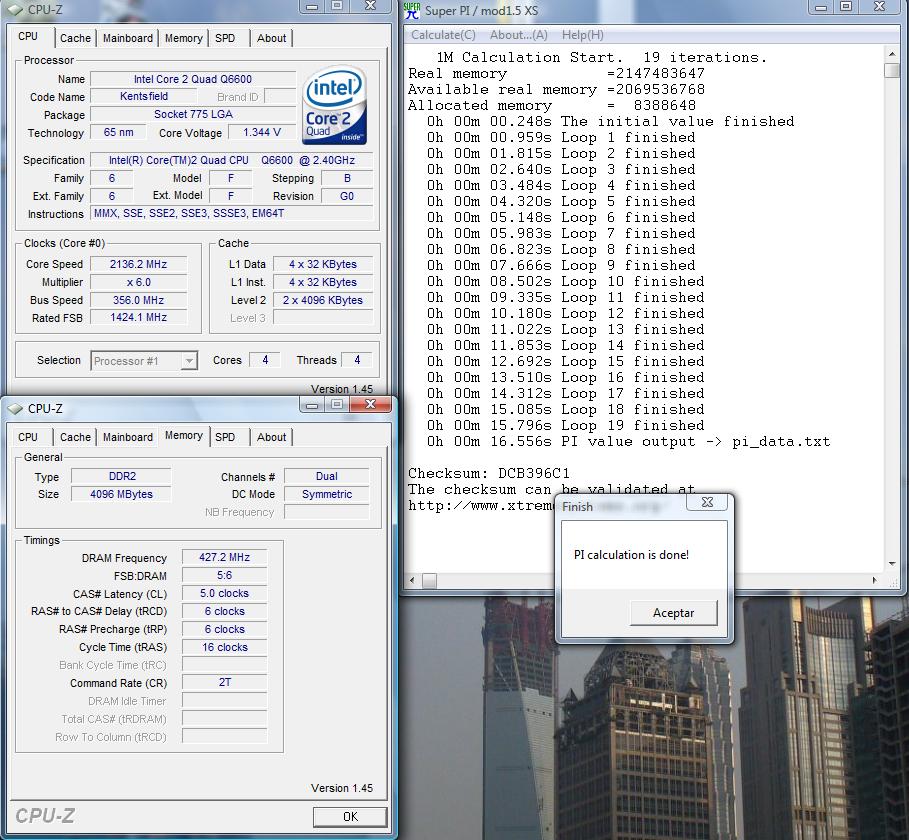The image size is (909, 840).
Task: Open the Help(H) menu in Super PI
Action: tap(583, 35)
